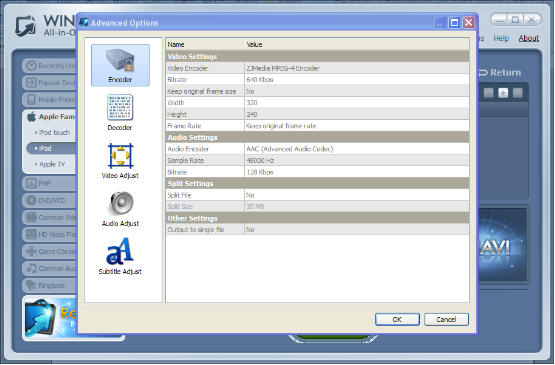This screenshot has height=365, width=555.
Task: Click the Sample Rate name cell
Action: tap(205, 160)
